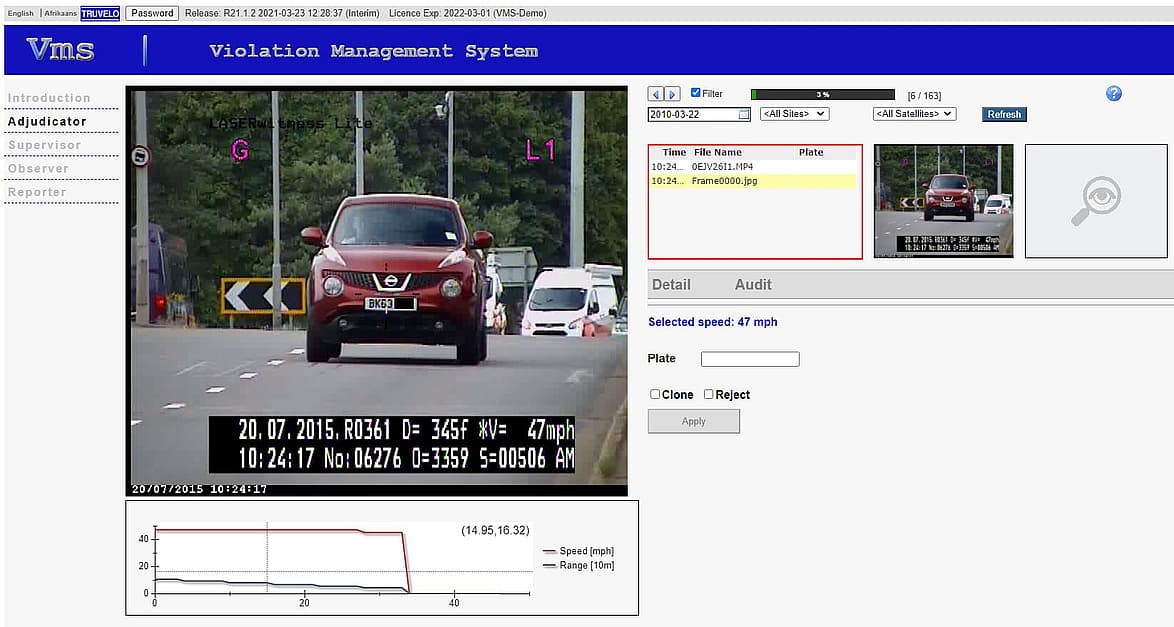Screen dimensions: 1174x627
Task: Select the red car thumbnail image
Action: 943,201
